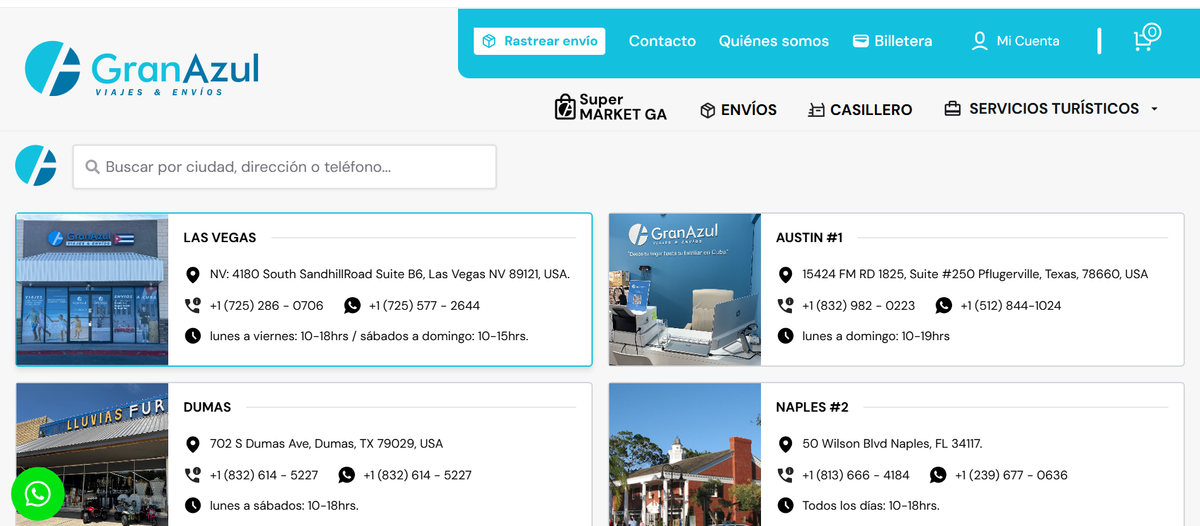Click the location pin for Dumas
Image resolution: width=1200 pixels, height=526 pixels.
coord(193,444)
